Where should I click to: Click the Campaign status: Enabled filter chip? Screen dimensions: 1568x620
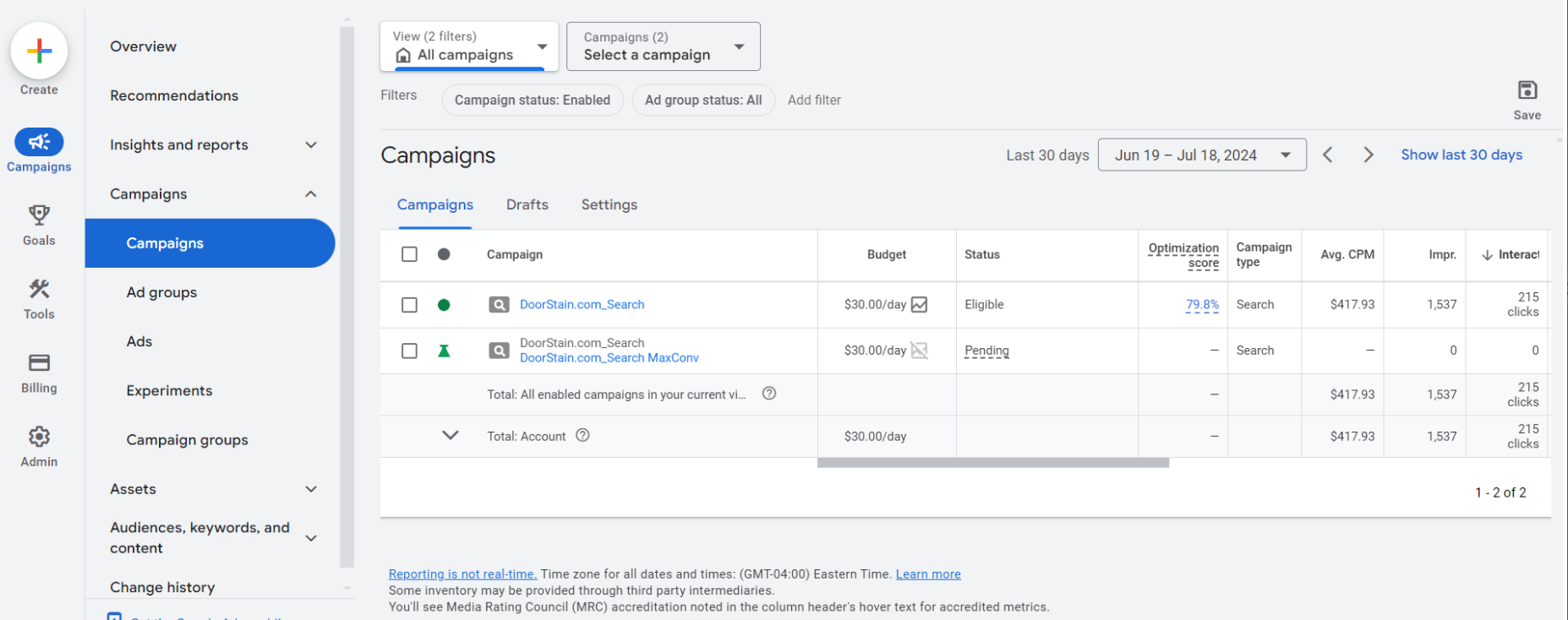click(532, 100)
